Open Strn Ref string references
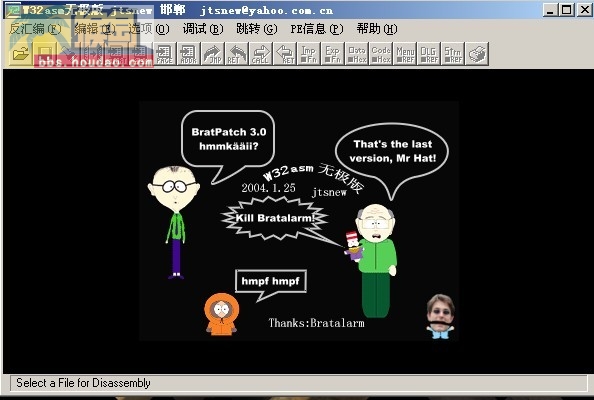594x400 pixels. click(x=452, y=54)
